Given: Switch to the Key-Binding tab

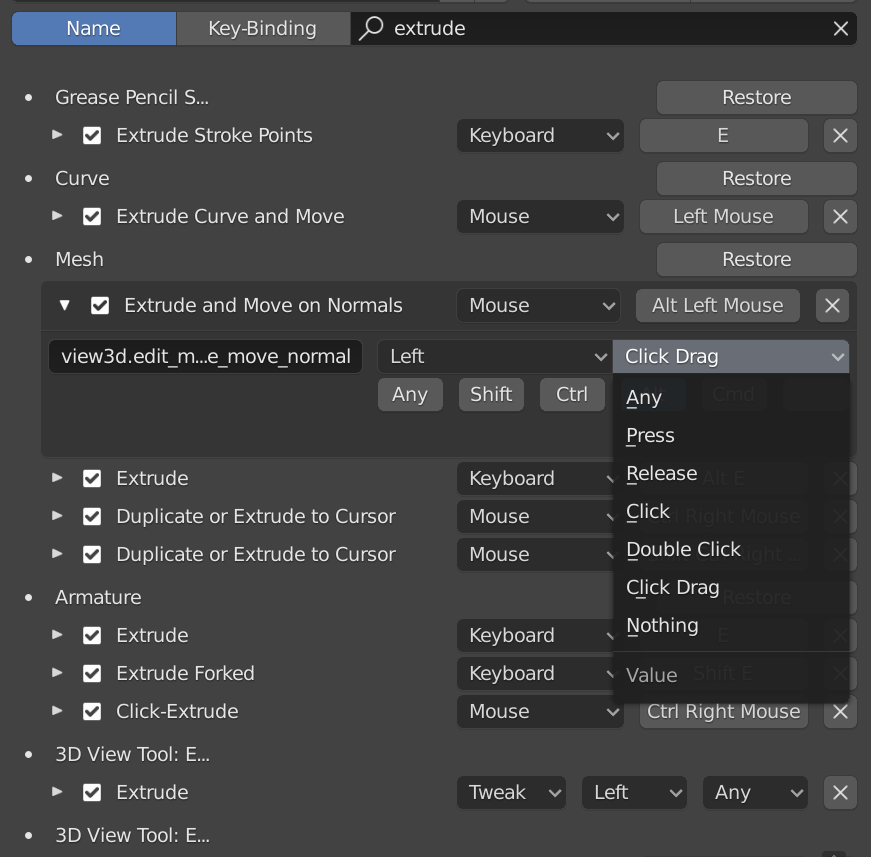Looking at the screenshot, I should point(263,28).
